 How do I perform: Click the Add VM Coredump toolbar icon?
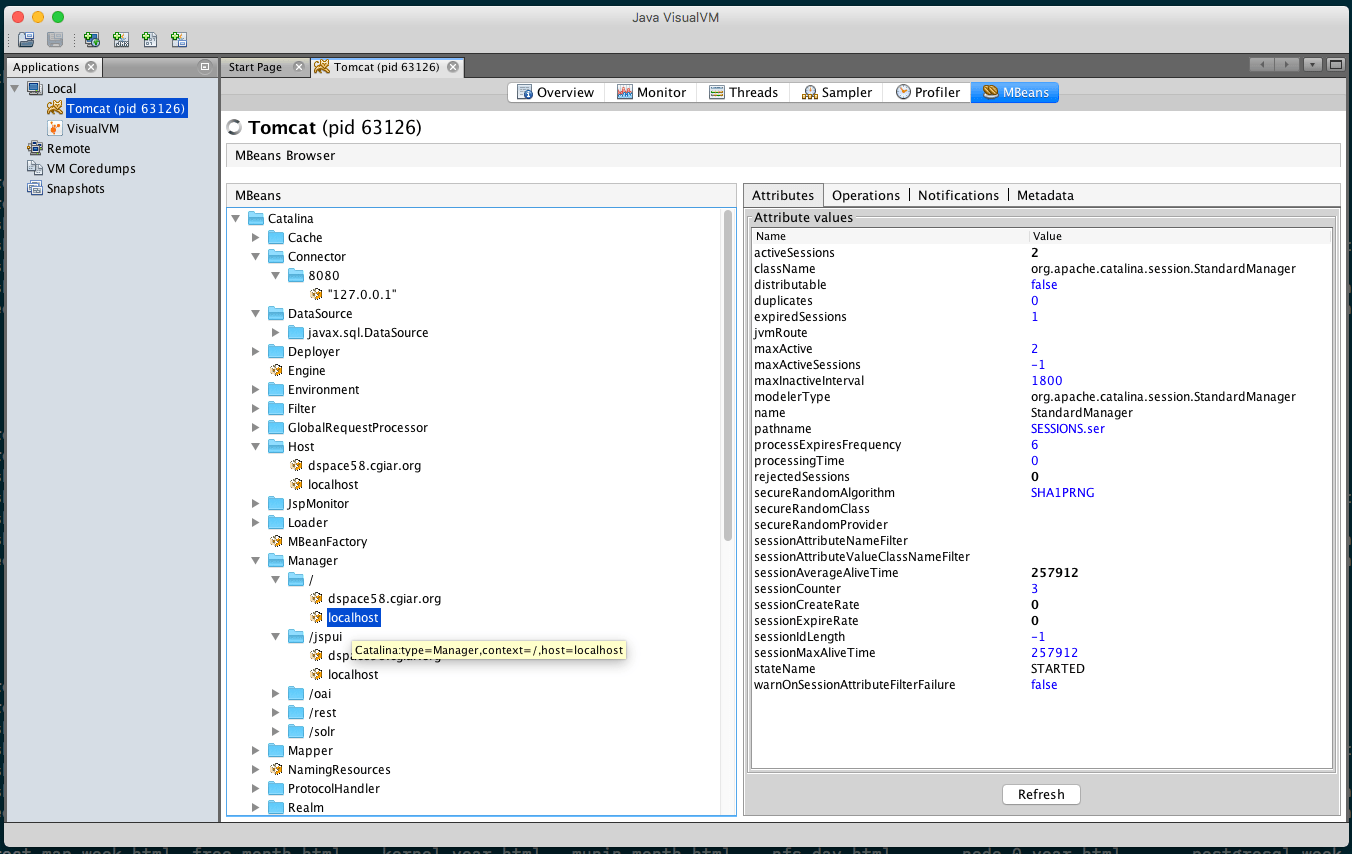pyautogui.click(x=150, y=40)
